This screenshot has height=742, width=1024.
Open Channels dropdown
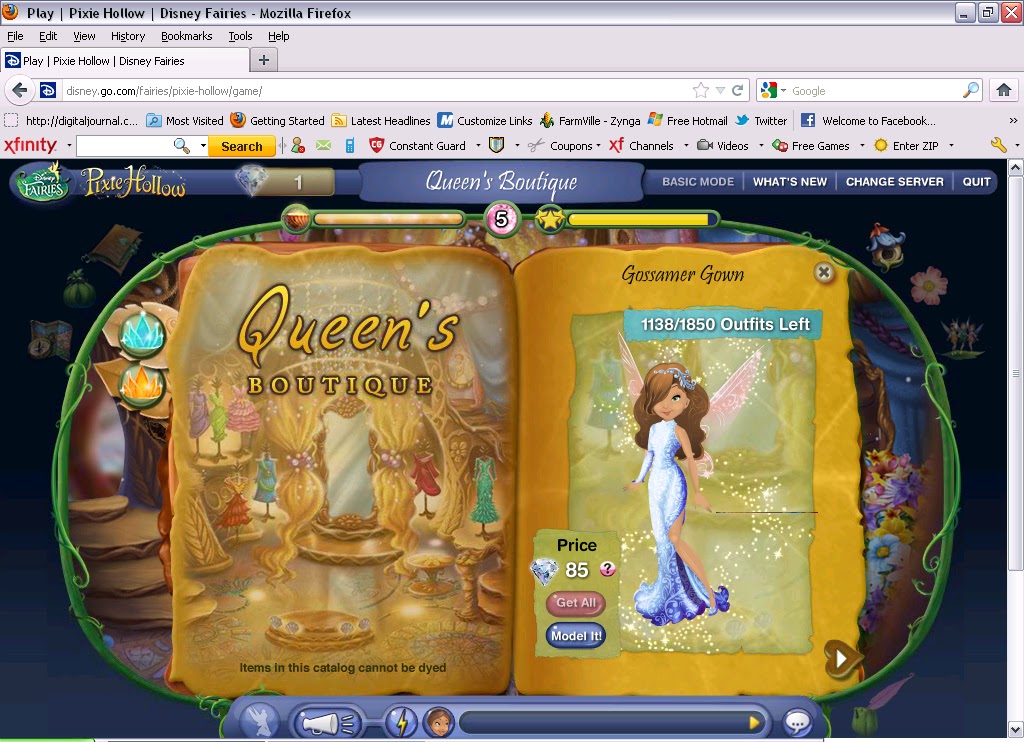click(x=686, y=146)
